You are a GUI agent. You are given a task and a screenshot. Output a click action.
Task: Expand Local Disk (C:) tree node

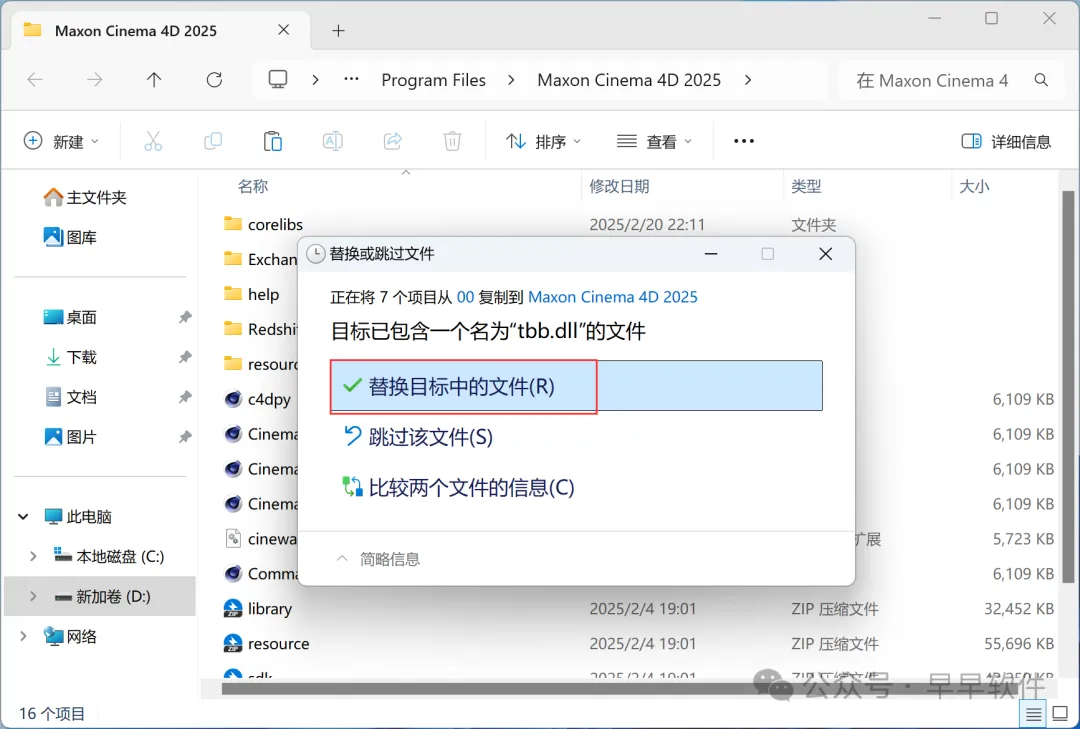(32, 556)
